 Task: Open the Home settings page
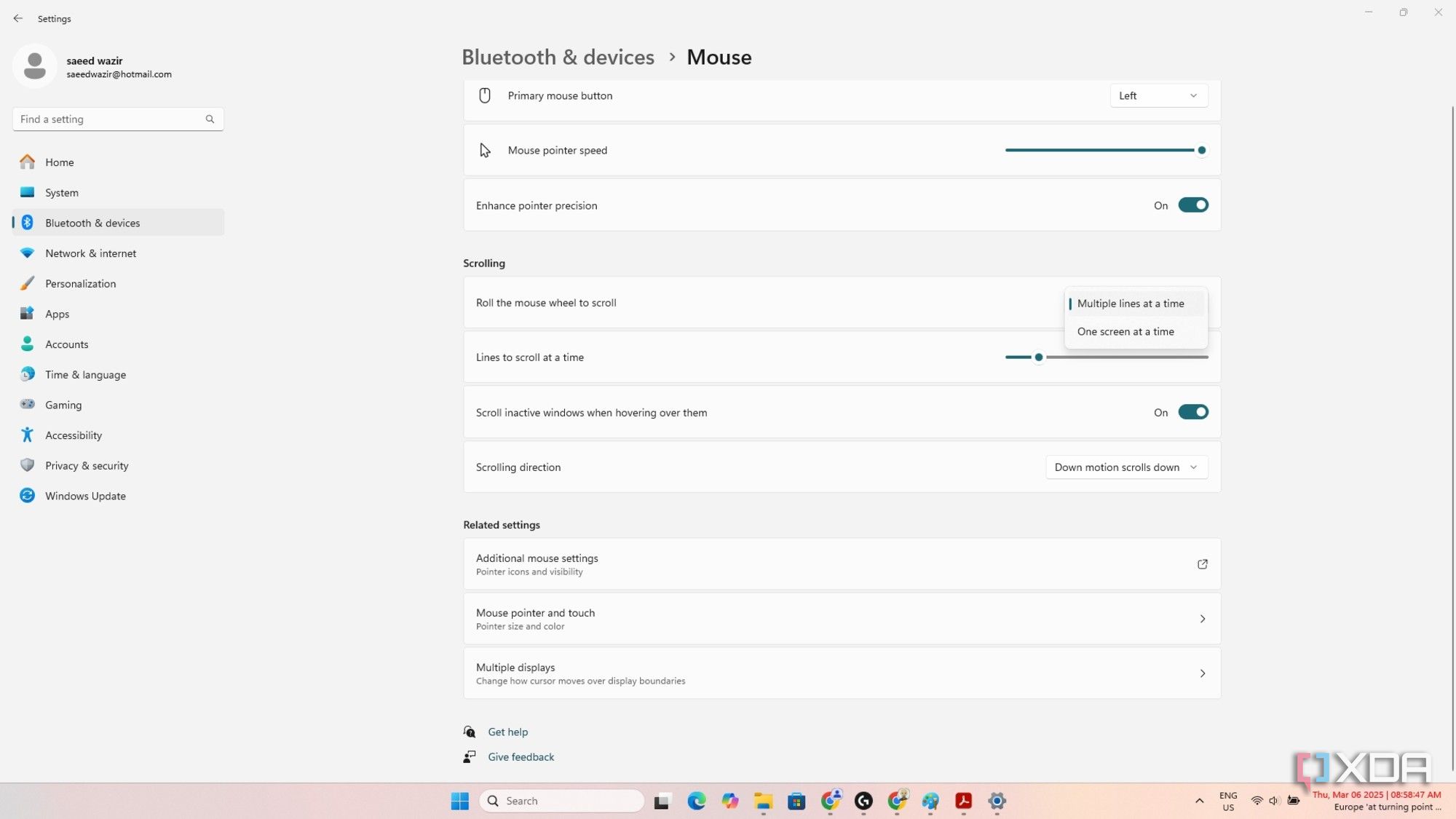pos(118,162)
